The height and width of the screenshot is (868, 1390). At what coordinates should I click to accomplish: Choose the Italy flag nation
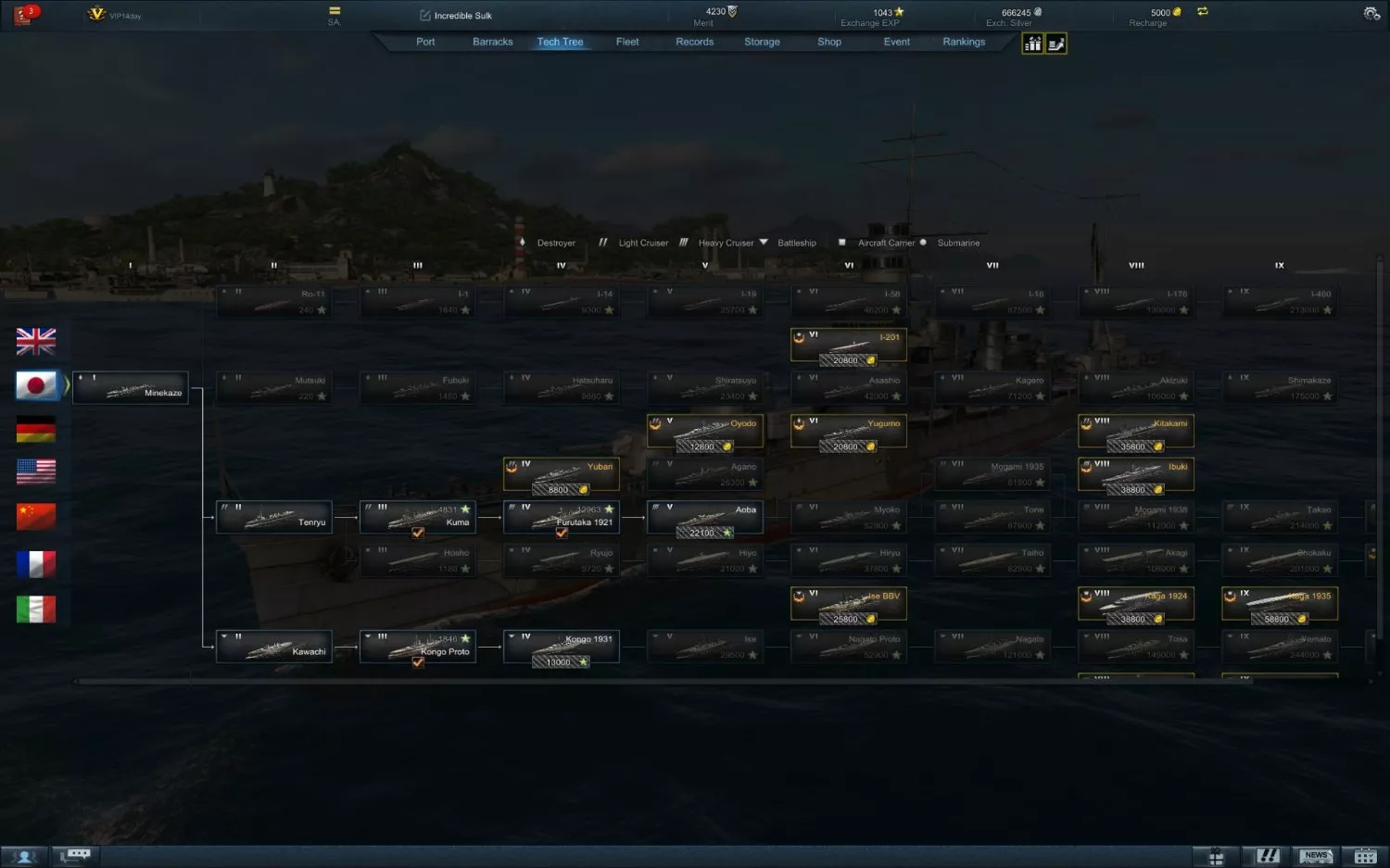pos(36,609)
